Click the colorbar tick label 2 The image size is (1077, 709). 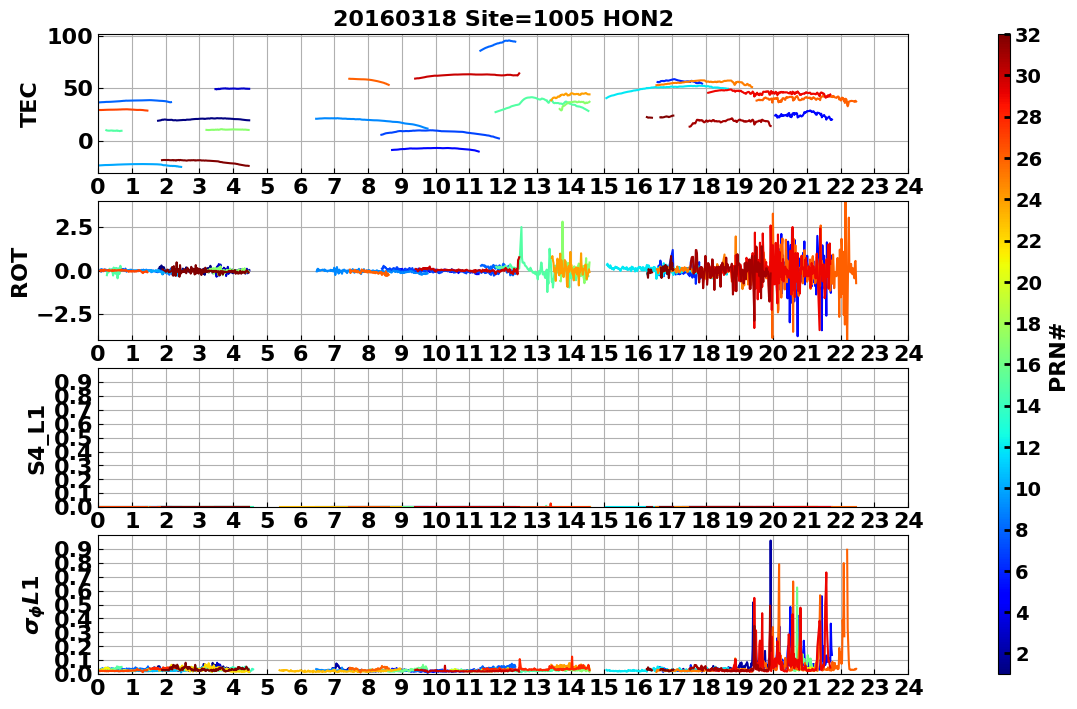click(1022, 653)
